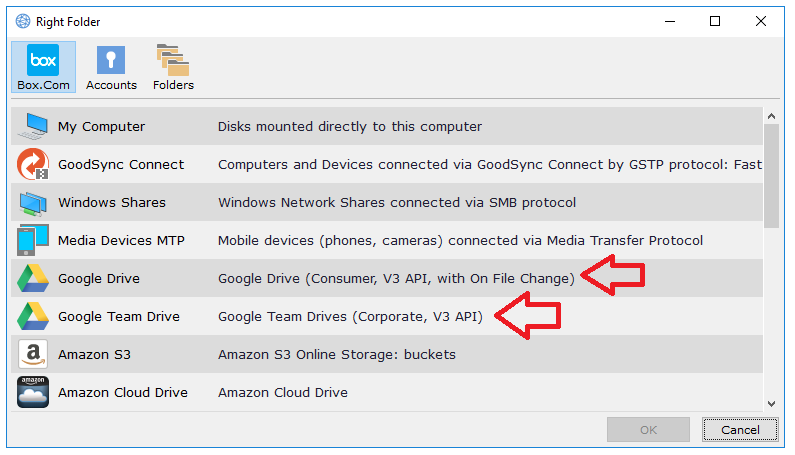
Task: Click the Amazon S3 icon
Action: tap(33, 355)
